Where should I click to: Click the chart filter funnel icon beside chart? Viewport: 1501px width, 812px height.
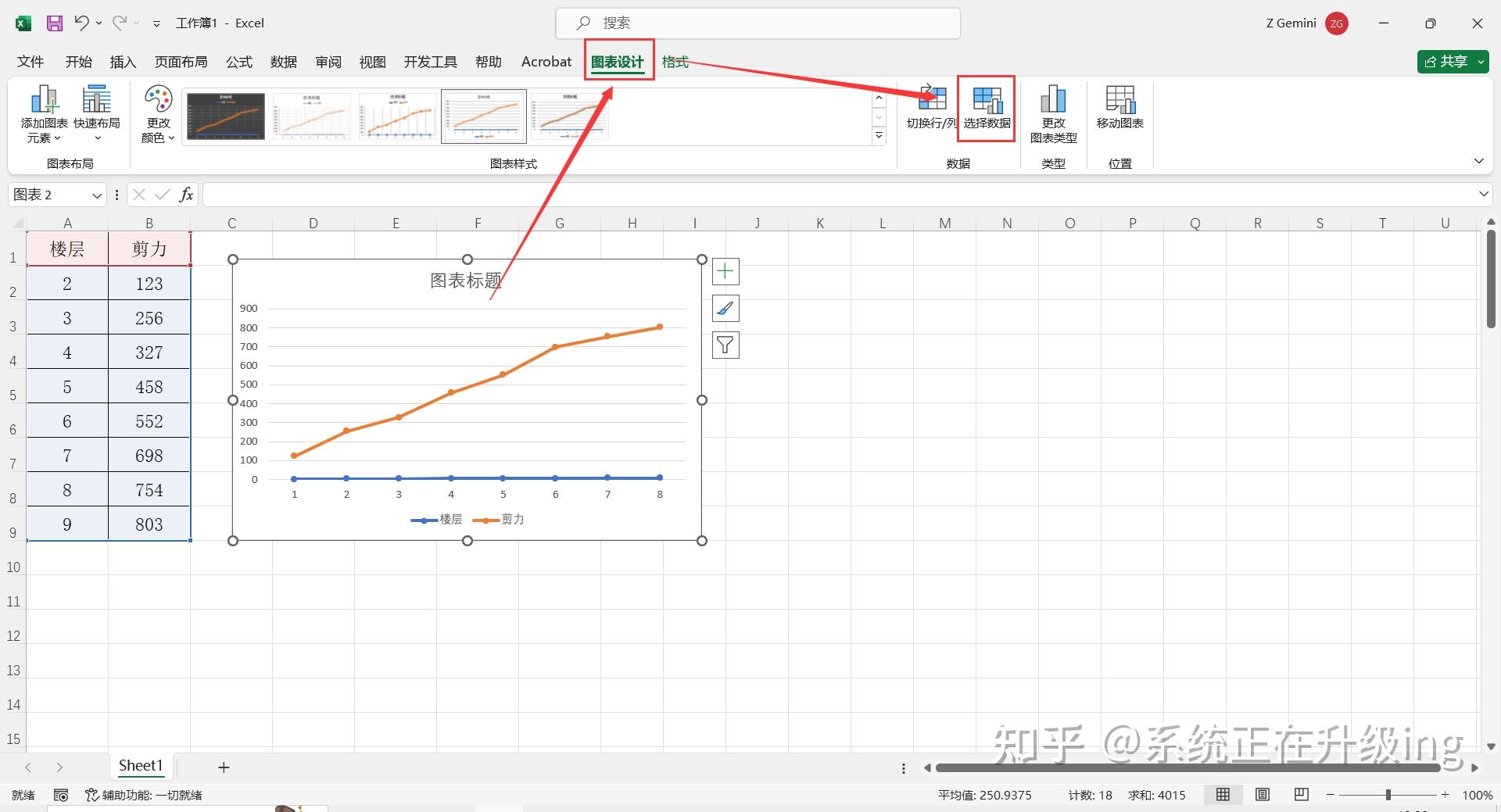[725, 345]
